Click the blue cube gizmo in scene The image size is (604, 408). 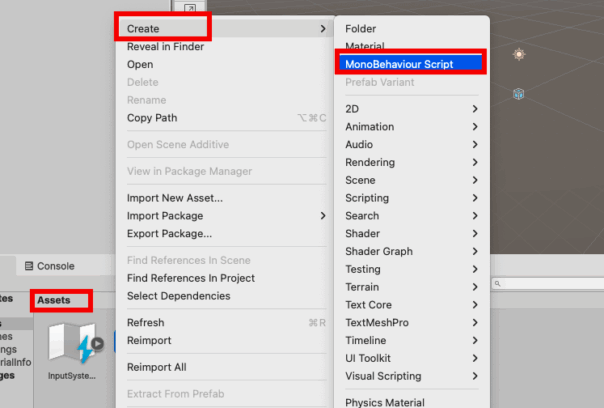[519, 94]
